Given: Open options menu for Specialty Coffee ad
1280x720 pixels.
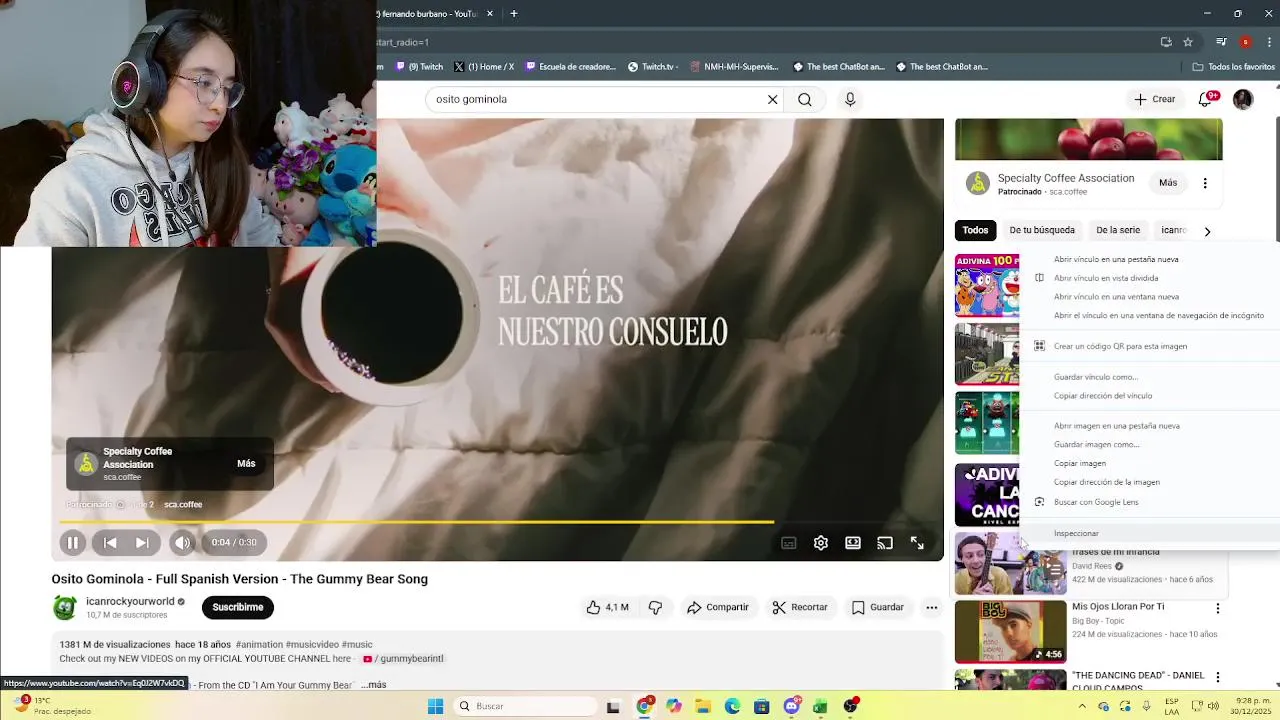Looking at the screenshot, I should [1205, 183].
